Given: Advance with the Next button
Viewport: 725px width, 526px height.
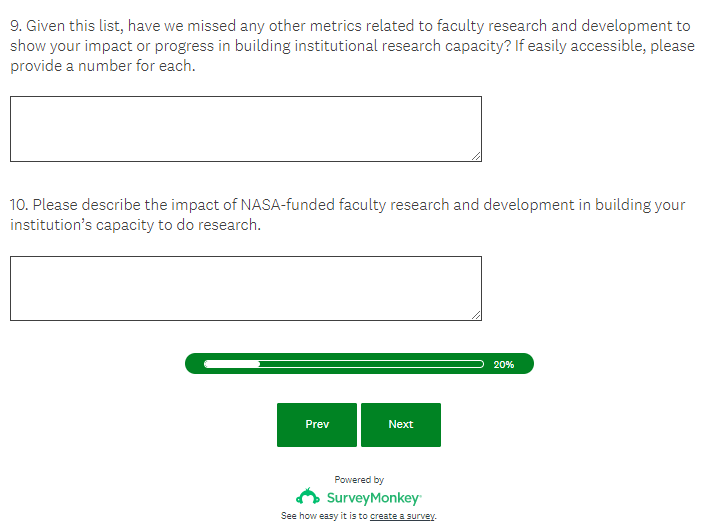Looking at the screenshot, I should (400, 425).
